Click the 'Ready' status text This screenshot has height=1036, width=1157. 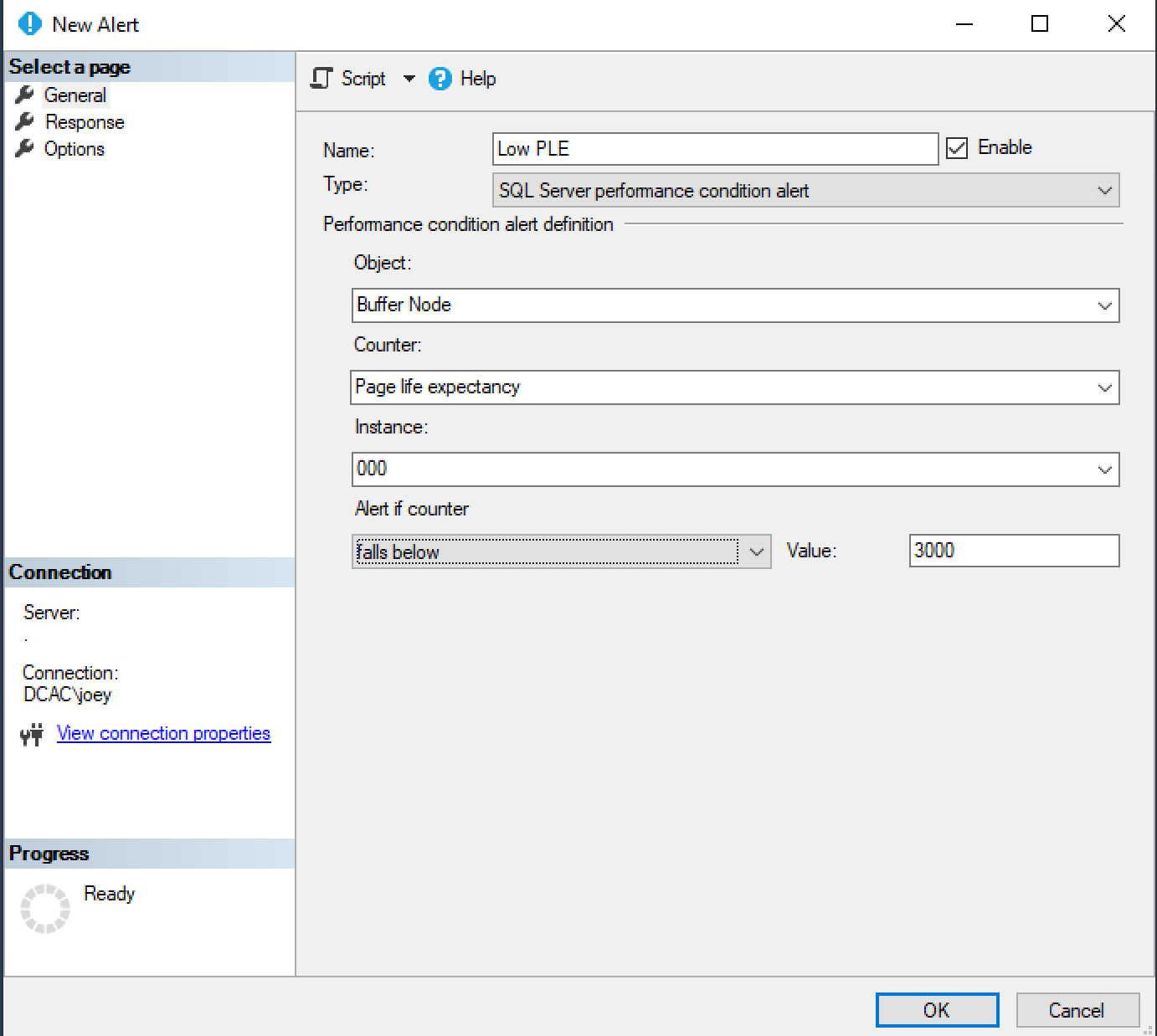pyautogui.click(x=109, y=894)
